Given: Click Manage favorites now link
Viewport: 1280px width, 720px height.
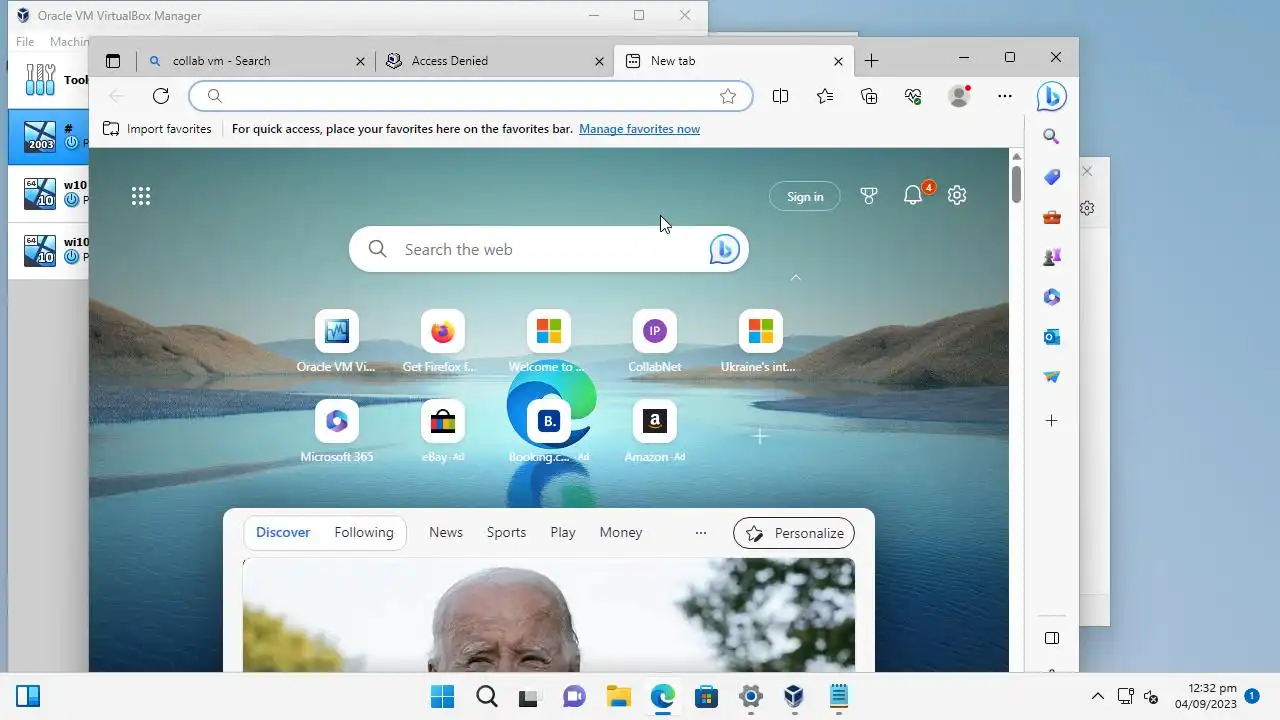Looking at the screenshot, I should pos(639,129).
